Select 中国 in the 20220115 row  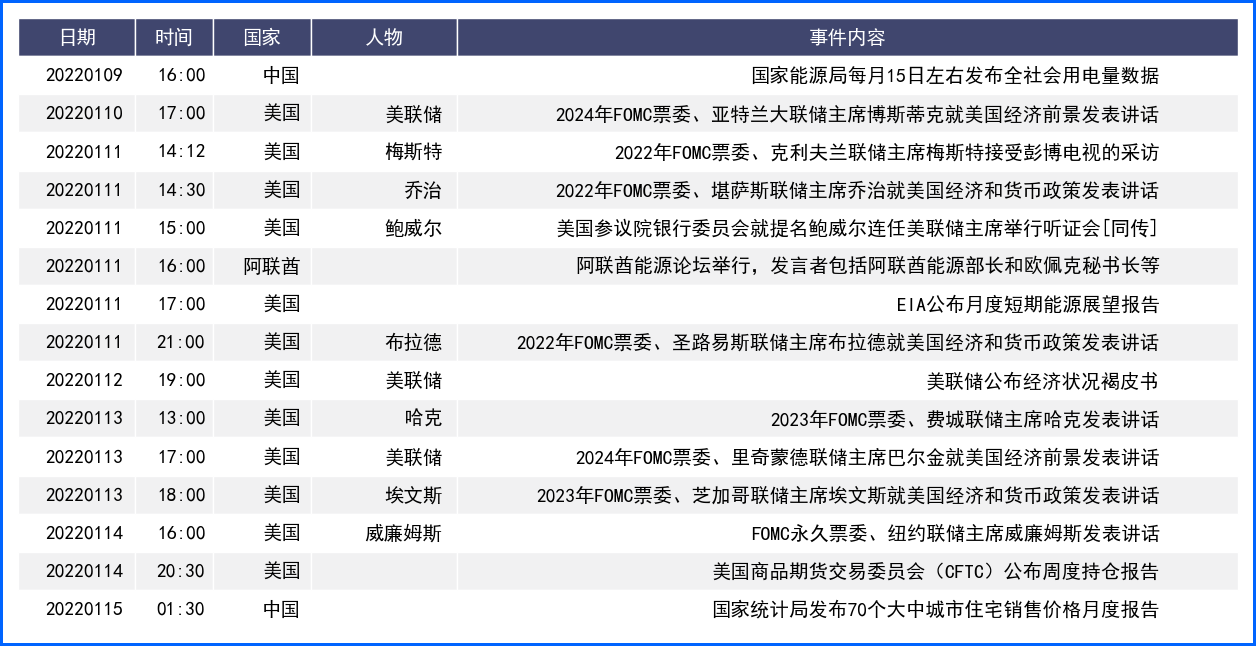(281, 609)
